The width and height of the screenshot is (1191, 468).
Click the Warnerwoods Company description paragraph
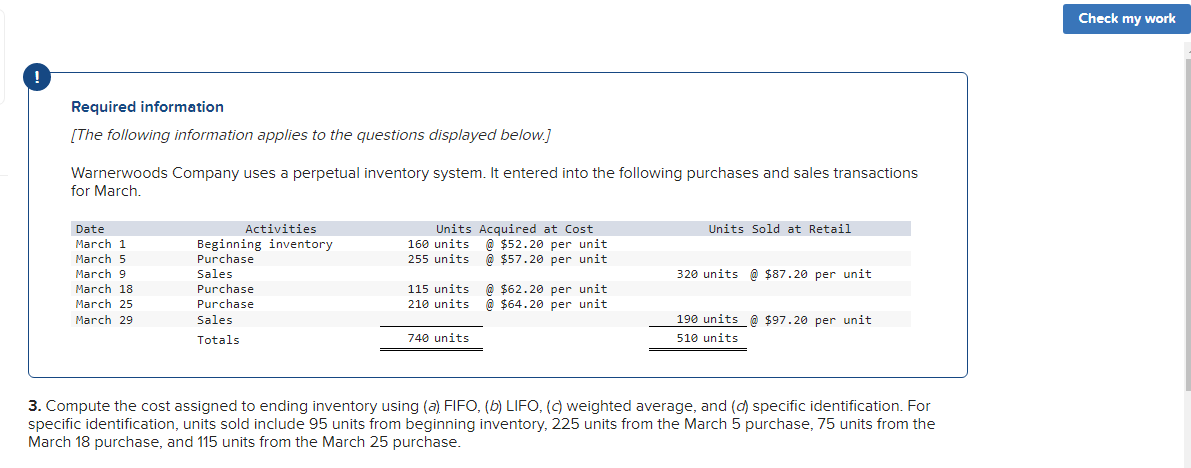click(494, 182)
